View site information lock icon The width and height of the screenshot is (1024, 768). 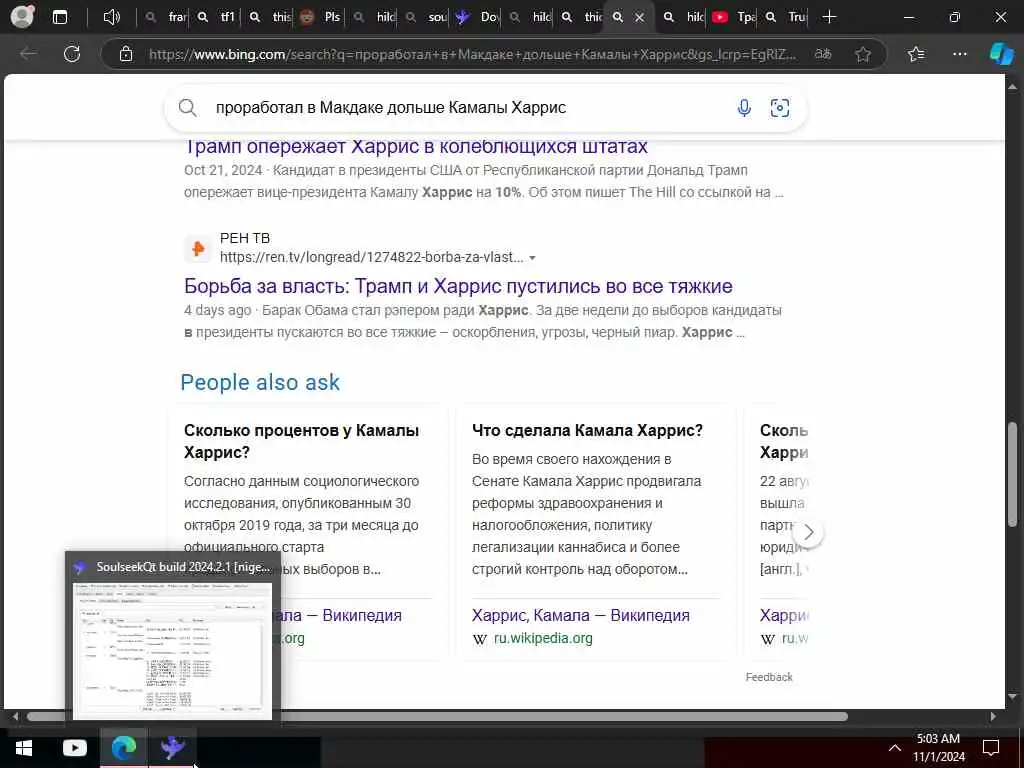pos(126,54)
